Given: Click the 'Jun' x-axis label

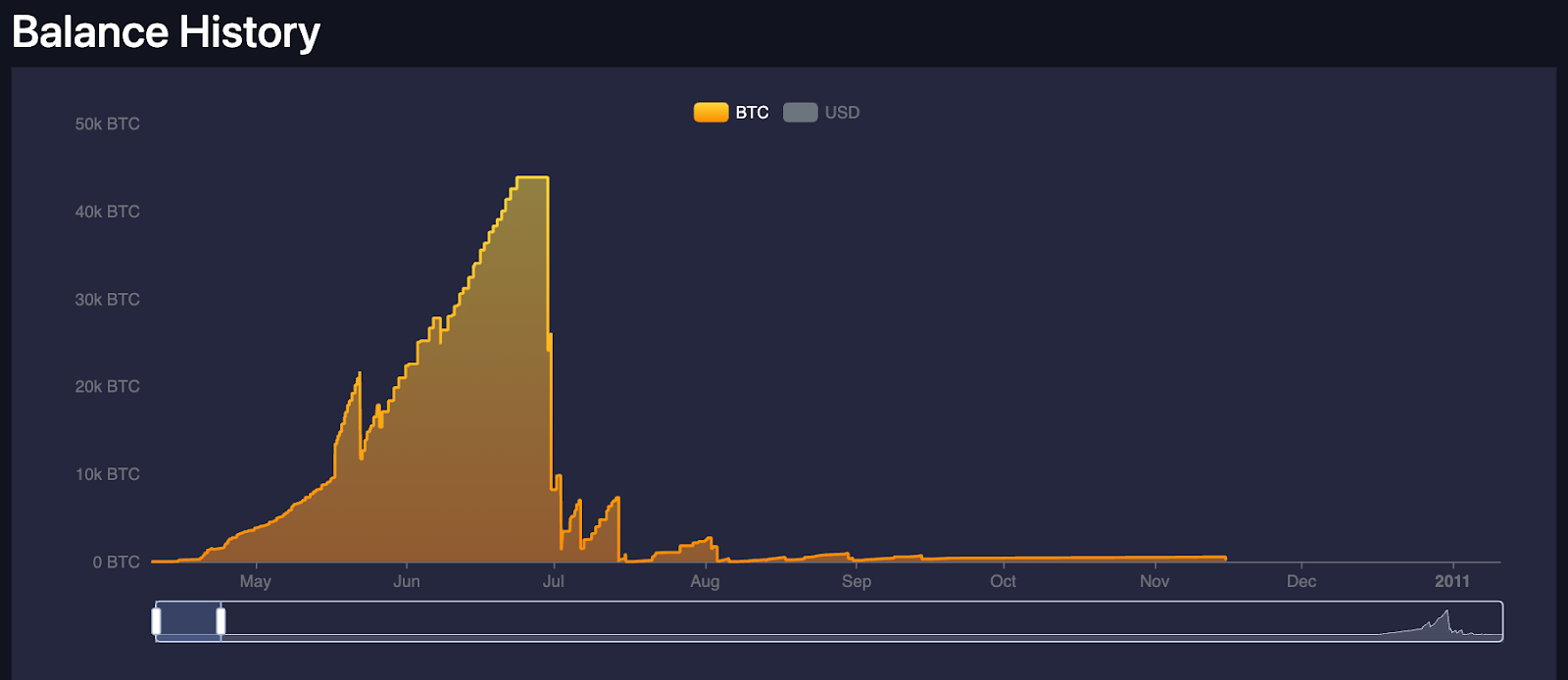Looking at the screenshot, I should coord(407,581).
